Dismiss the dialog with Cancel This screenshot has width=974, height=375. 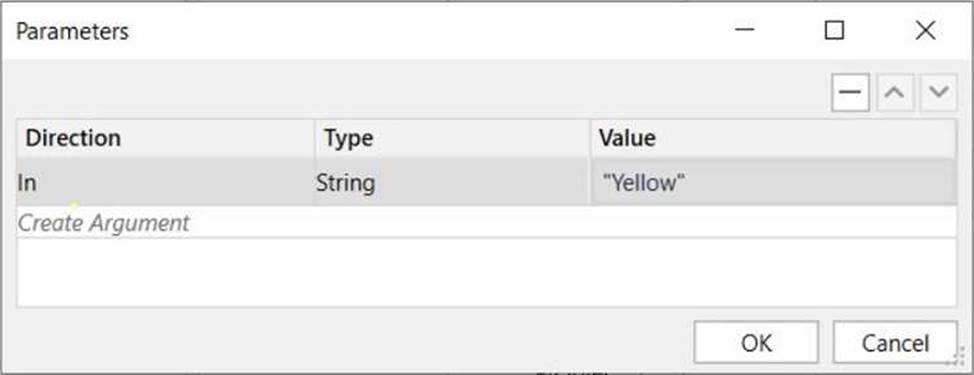895,342
